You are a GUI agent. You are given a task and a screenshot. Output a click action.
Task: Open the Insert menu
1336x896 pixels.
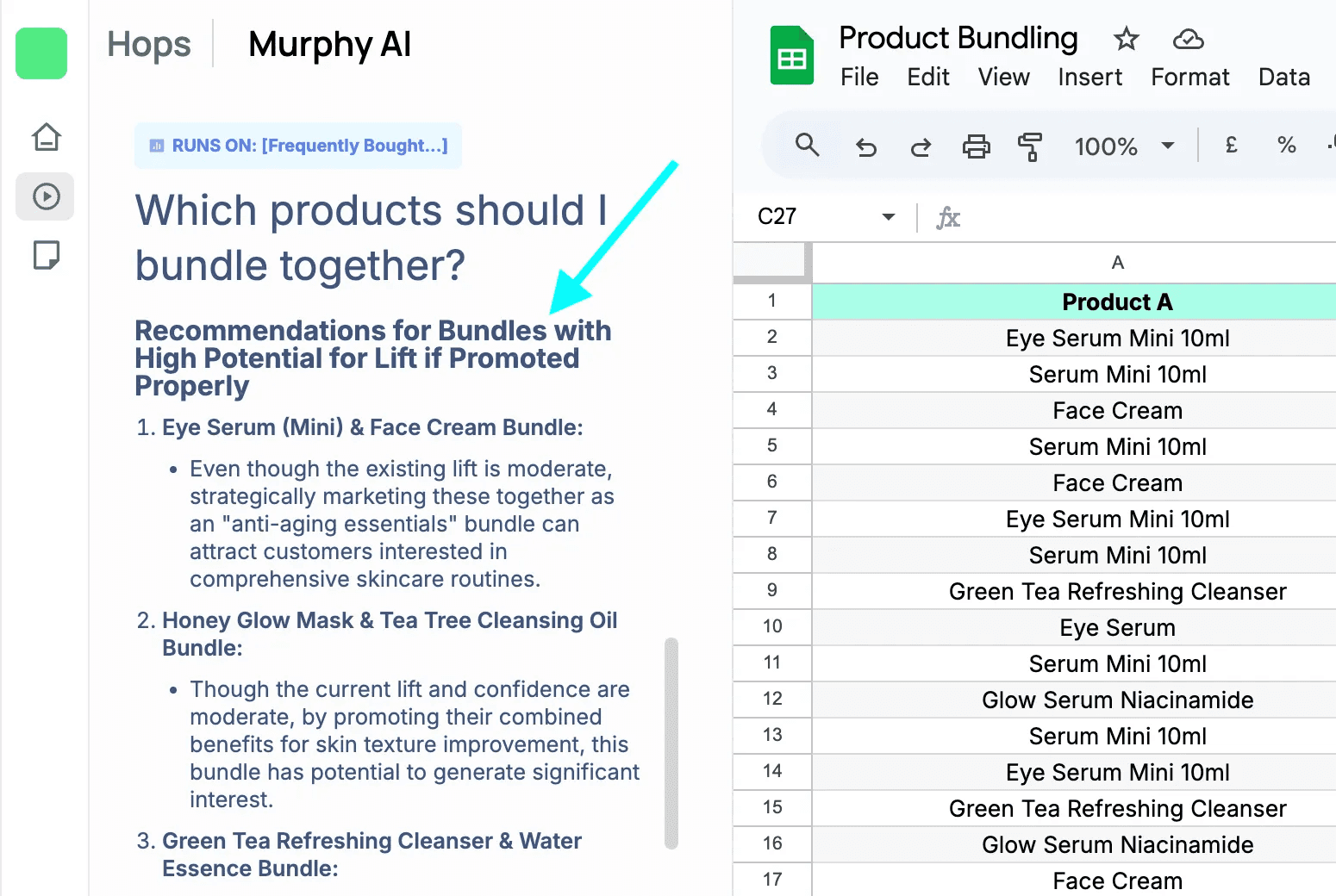pos(1089,78)
